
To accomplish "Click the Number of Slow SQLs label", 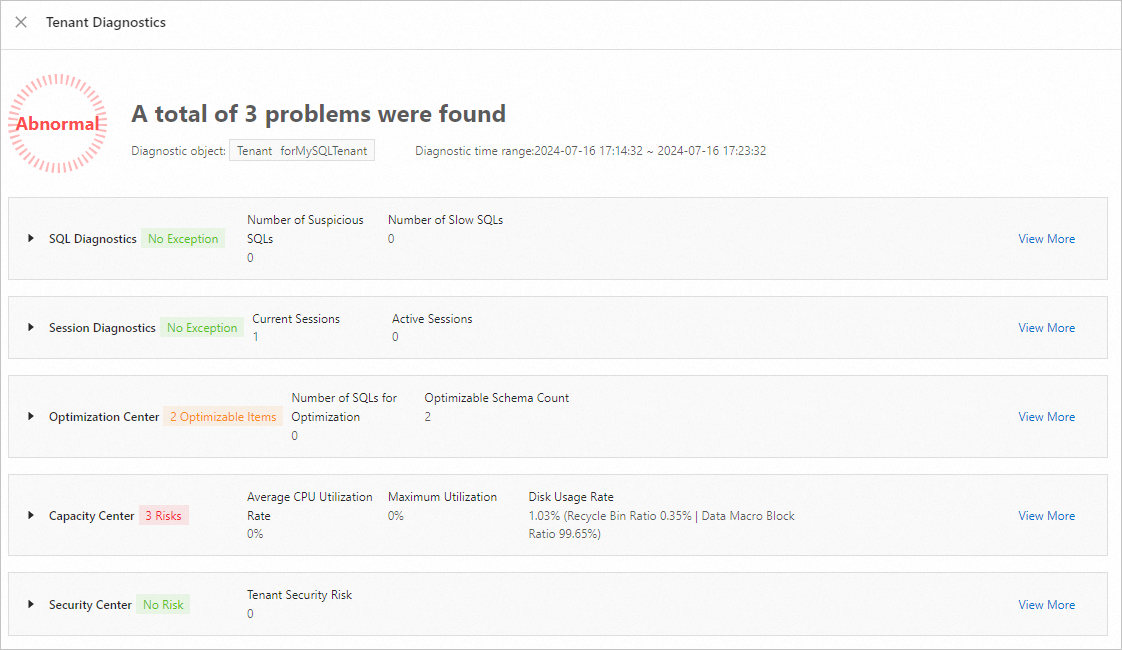I will [x=446, y=220].
